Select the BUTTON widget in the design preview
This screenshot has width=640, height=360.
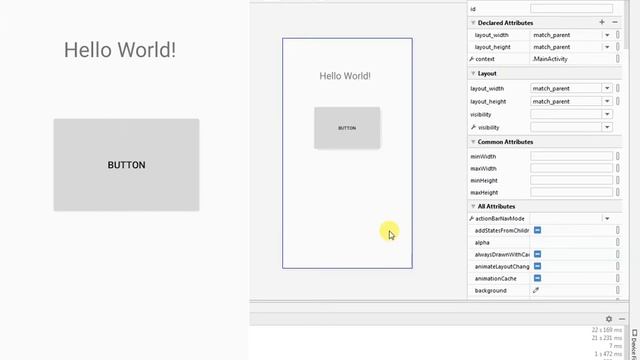(x=347, y=128)
